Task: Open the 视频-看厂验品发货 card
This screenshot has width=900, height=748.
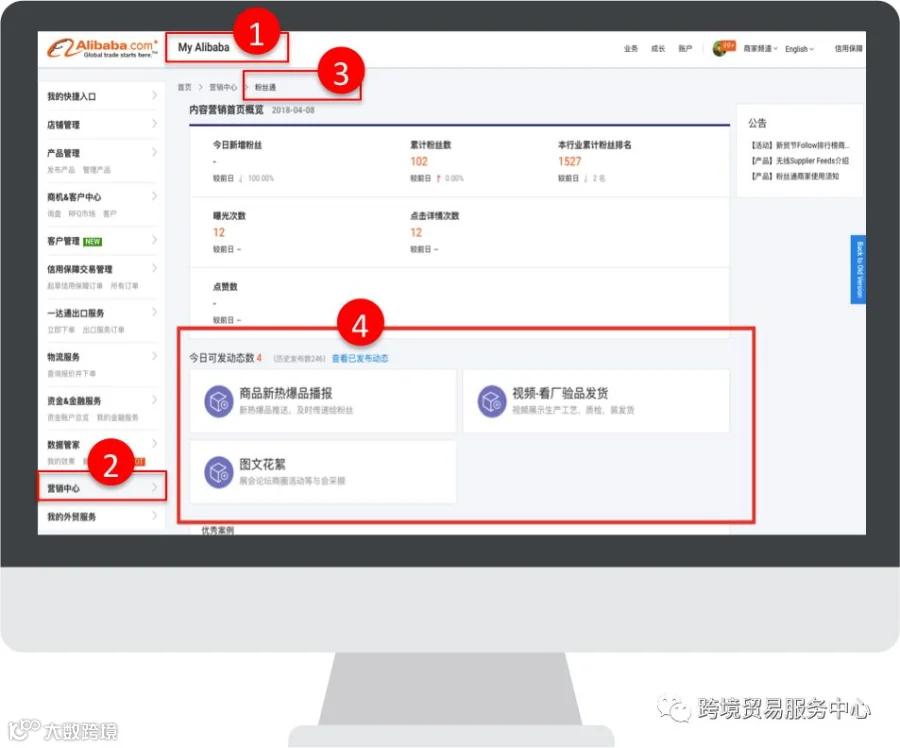Action: pyautogui.click(x=596, y=401)
